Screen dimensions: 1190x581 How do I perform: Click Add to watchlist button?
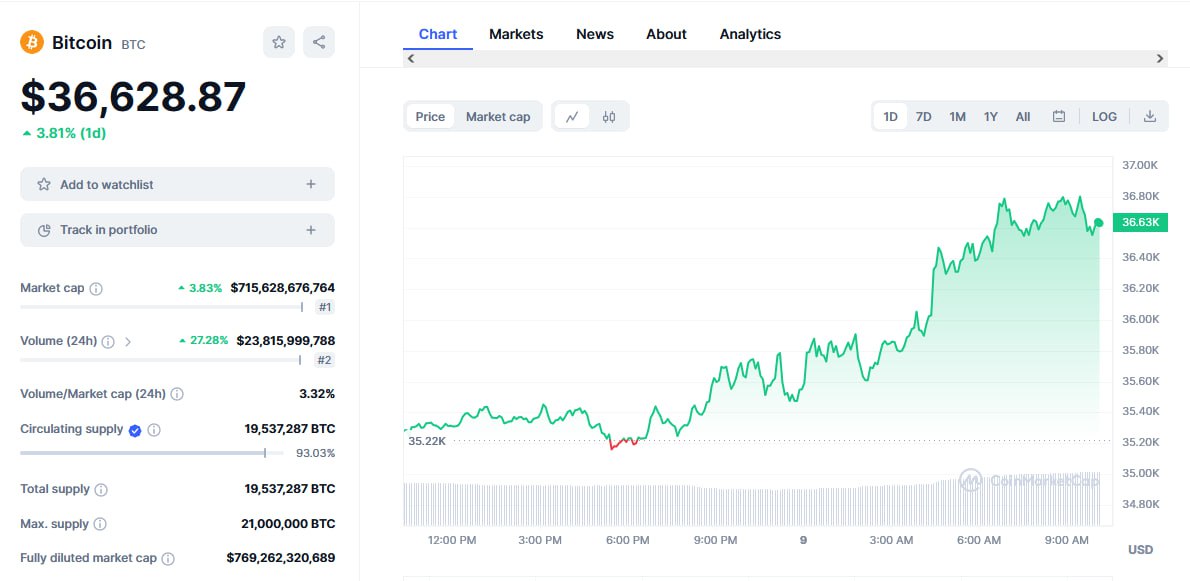tap(177, 185)
